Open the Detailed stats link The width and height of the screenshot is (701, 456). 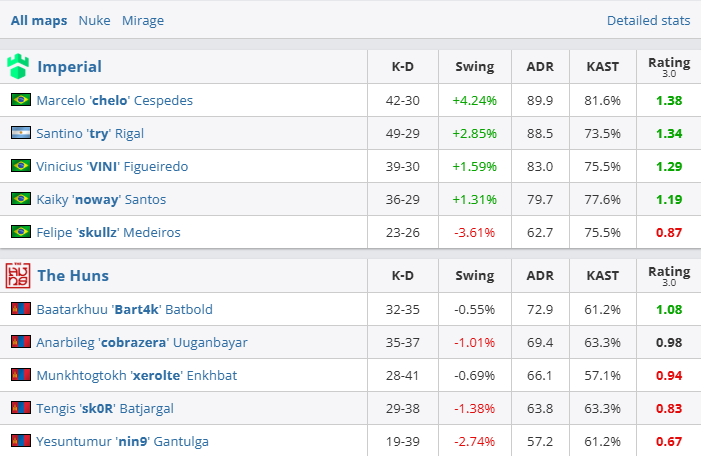pyautogui.click(x=648, y=20)
